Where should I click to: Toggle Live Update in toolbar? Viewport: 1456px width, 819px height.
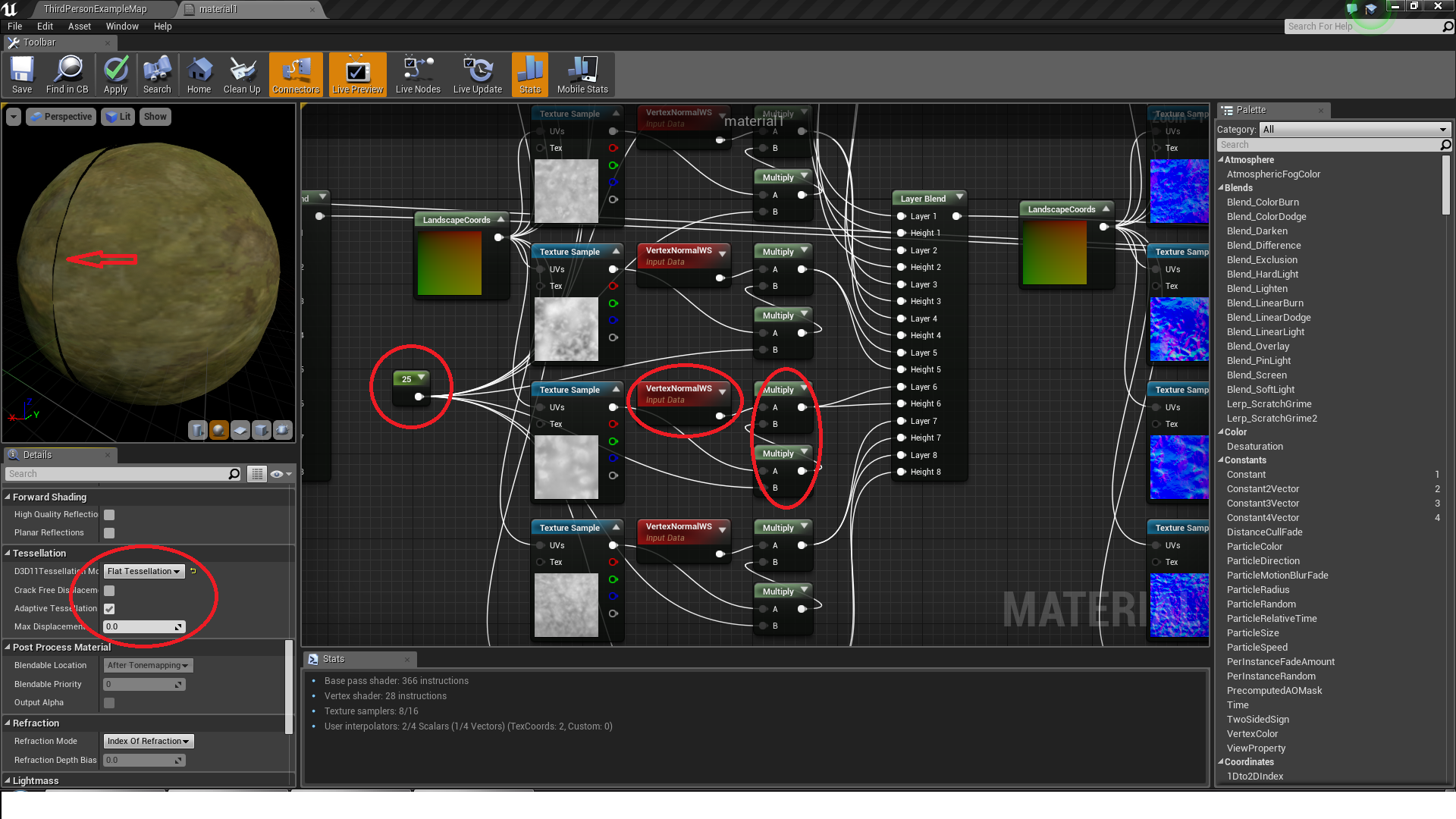(478, 74)
